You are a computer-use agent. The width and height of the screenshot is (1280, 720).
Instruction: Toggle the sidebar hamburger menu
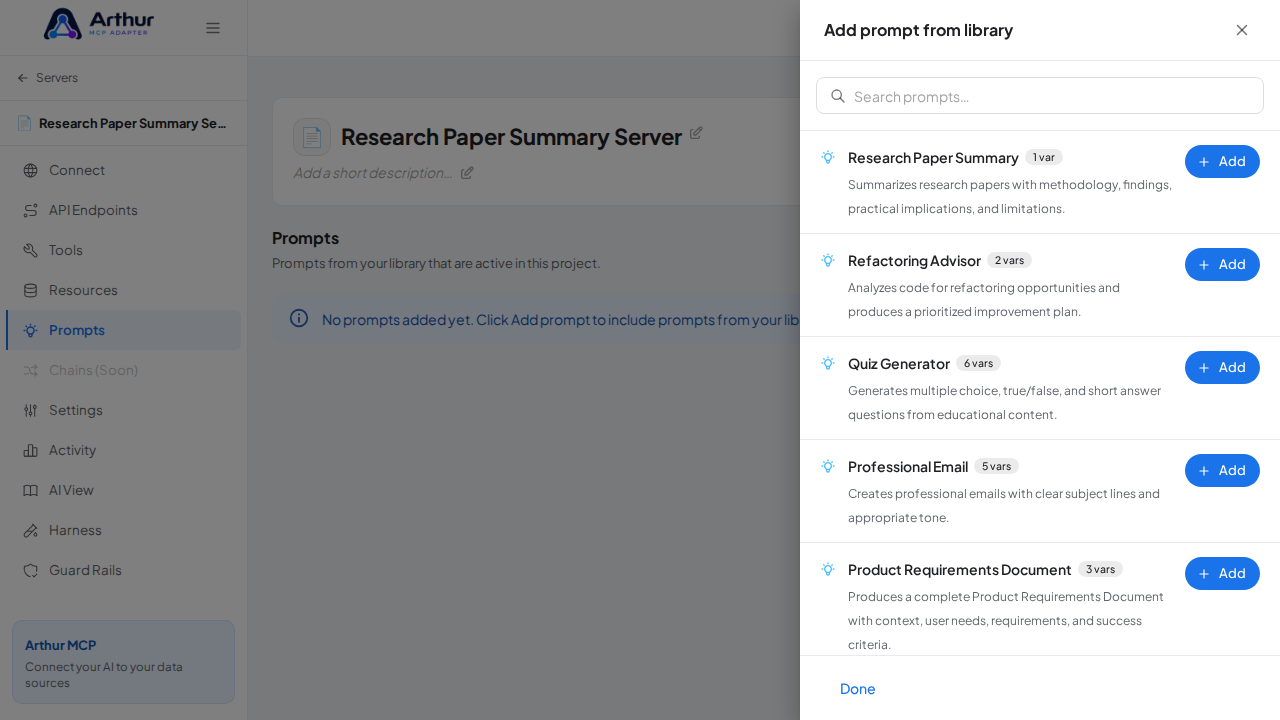click(213, 28)
